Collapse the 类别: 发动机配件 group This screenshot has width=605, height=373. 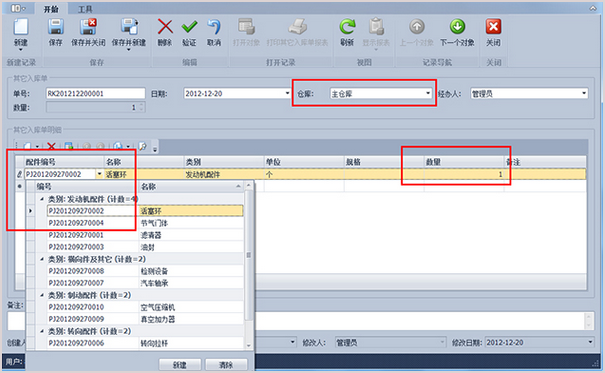pyautogui.click(x=42, y=199)
